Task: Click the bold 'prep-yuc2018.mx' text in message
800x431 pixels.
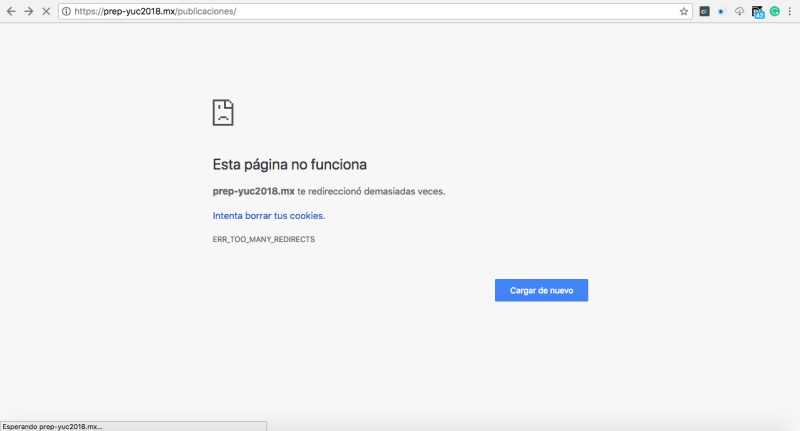Action: pyautogui.click(x=254, y=191)
